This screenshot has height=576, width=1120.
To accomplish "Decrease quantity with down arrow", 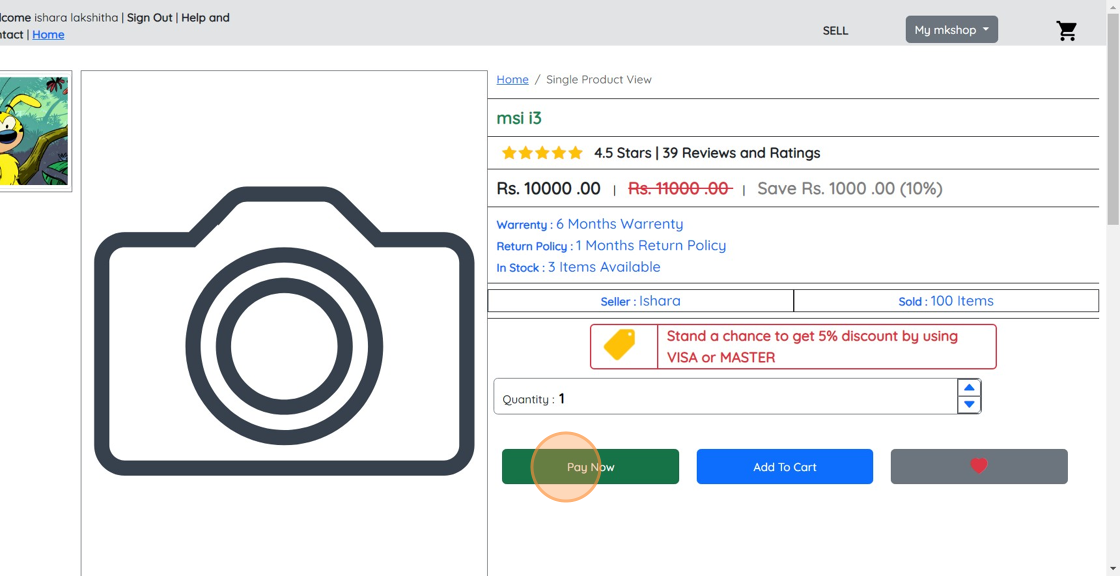I will pyautogui.click(x=969, y=404).
